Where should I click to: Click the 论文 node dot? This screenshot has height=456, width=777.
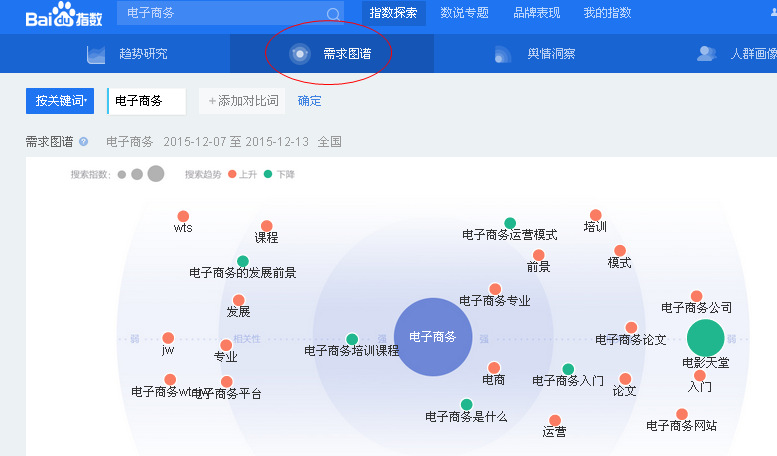point(625,379)
